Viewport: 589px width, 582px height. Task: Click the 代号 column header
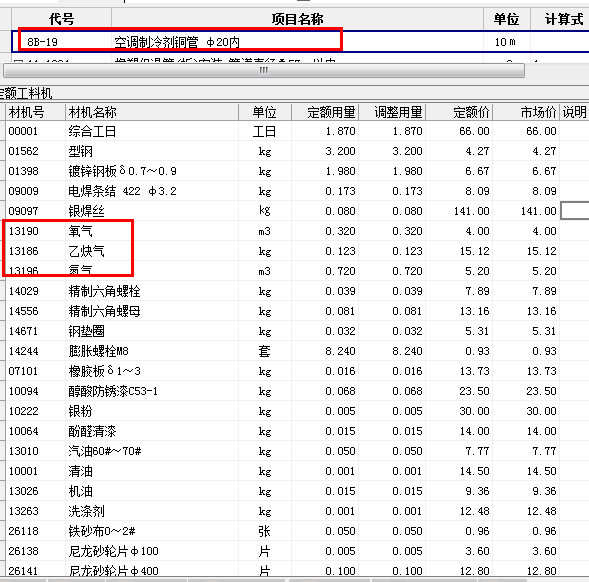pos(62,19)
